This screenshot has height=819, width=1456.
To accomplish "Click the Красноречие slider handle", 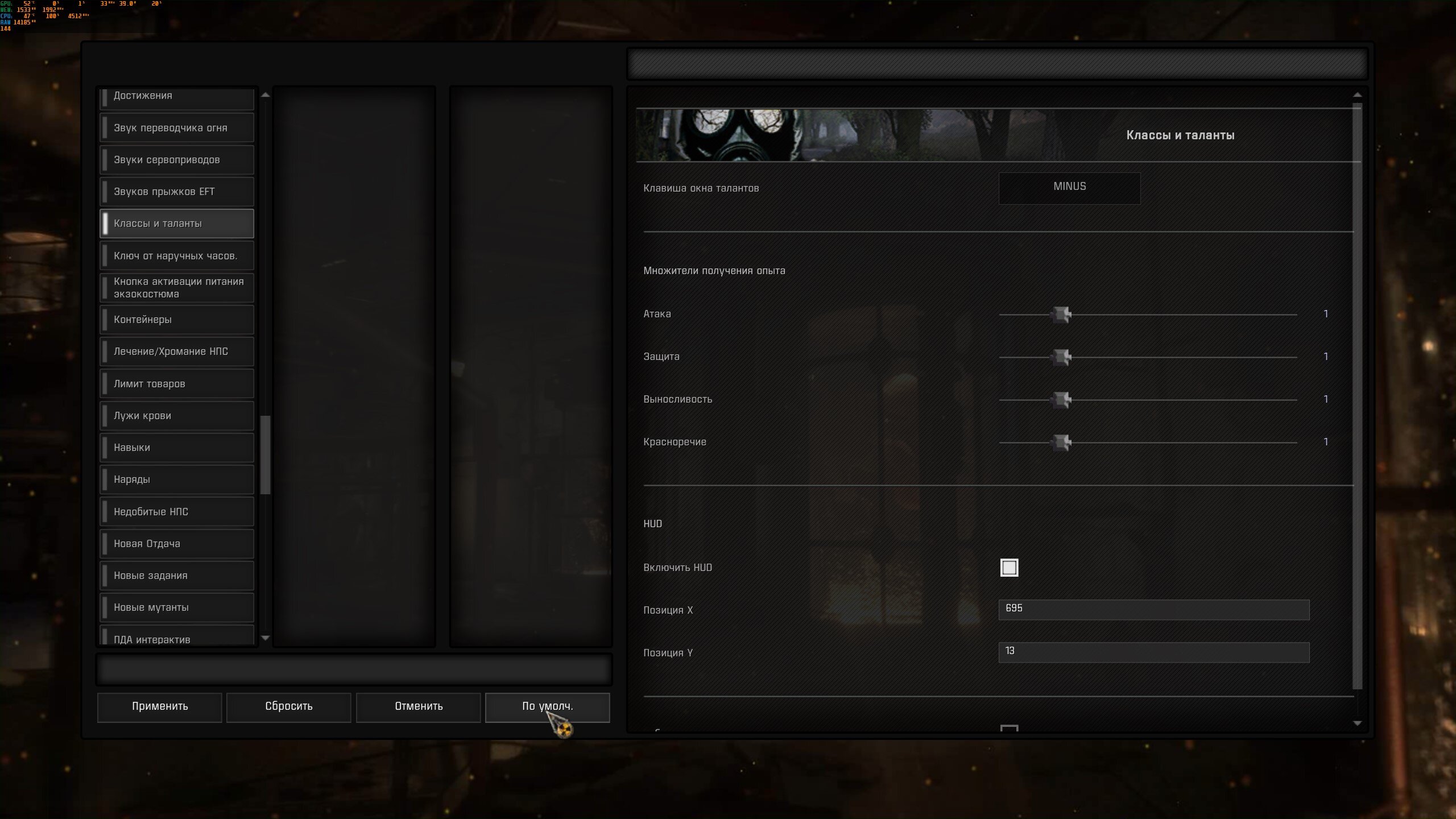I will (1061, 442).
